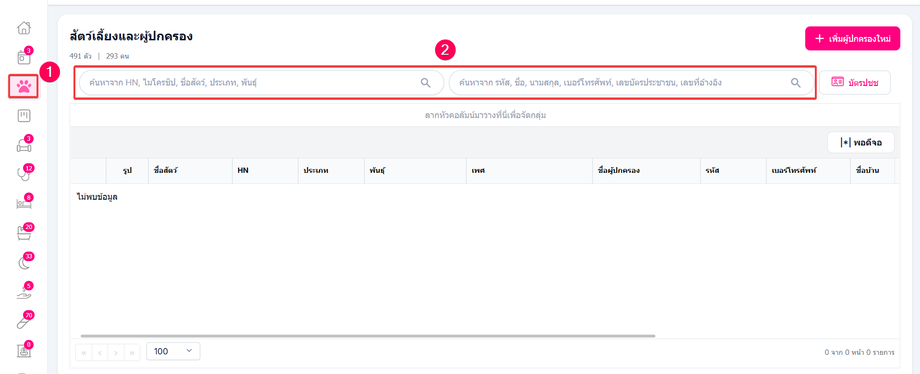Sort by รหัส column header
The width and height of the screenshot is (920, 374).
[733, 170]
